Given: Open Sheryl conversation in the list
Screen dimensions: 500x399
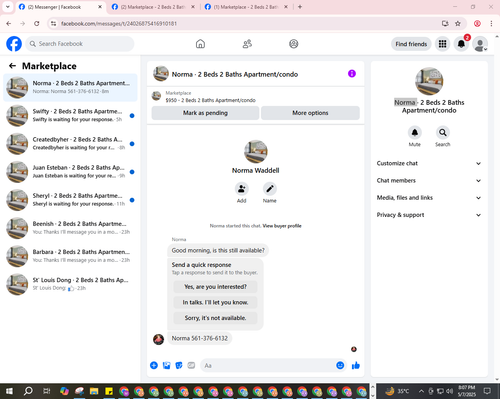Looking at the screenshot, I should coord(70,200).
